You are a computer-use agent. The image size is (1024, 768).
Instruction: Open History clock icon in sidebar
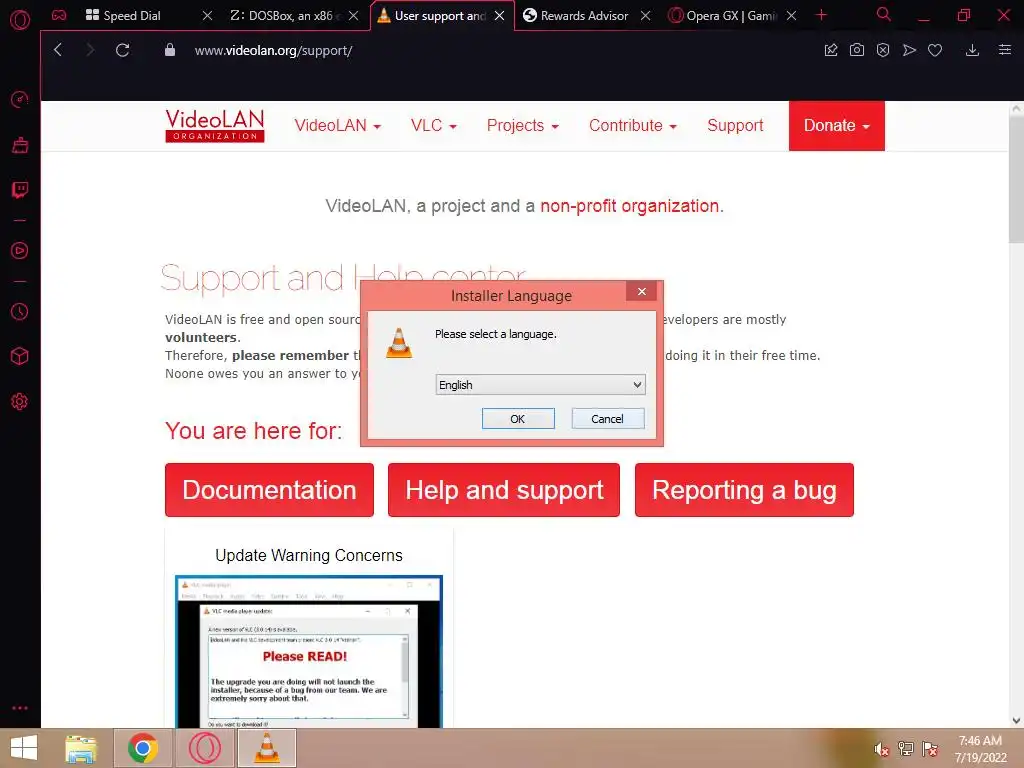(20, 312)
